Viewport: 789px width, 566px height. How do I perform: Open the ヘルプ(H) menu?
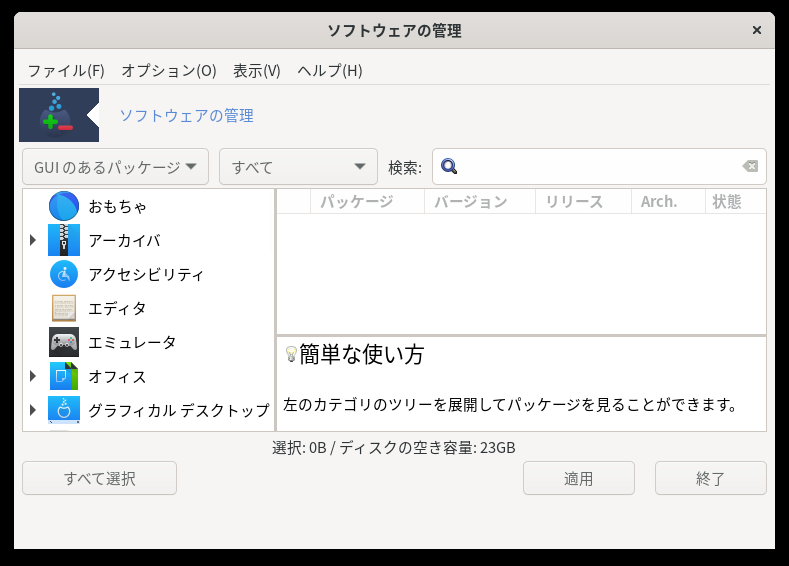tap(330, 71)
